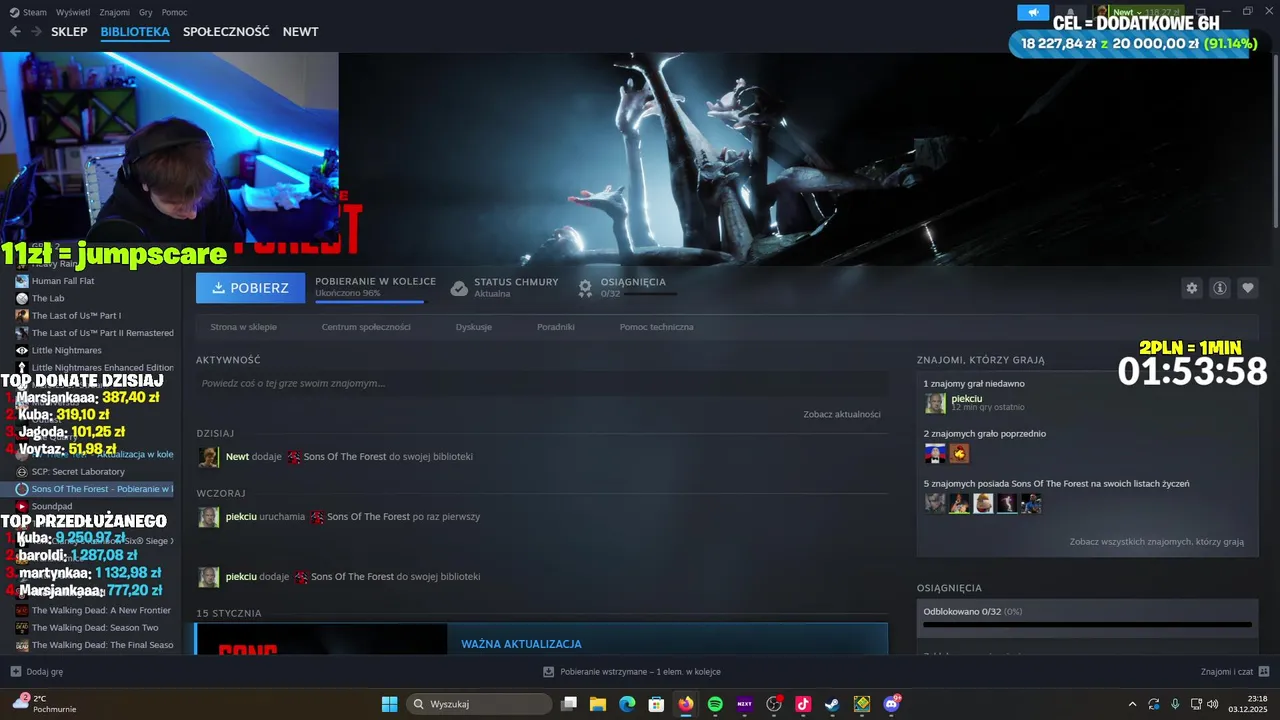Open the download status bar Pobieranie wstrzymane
Screen dimensions: 1280x720
pos(632,672)
